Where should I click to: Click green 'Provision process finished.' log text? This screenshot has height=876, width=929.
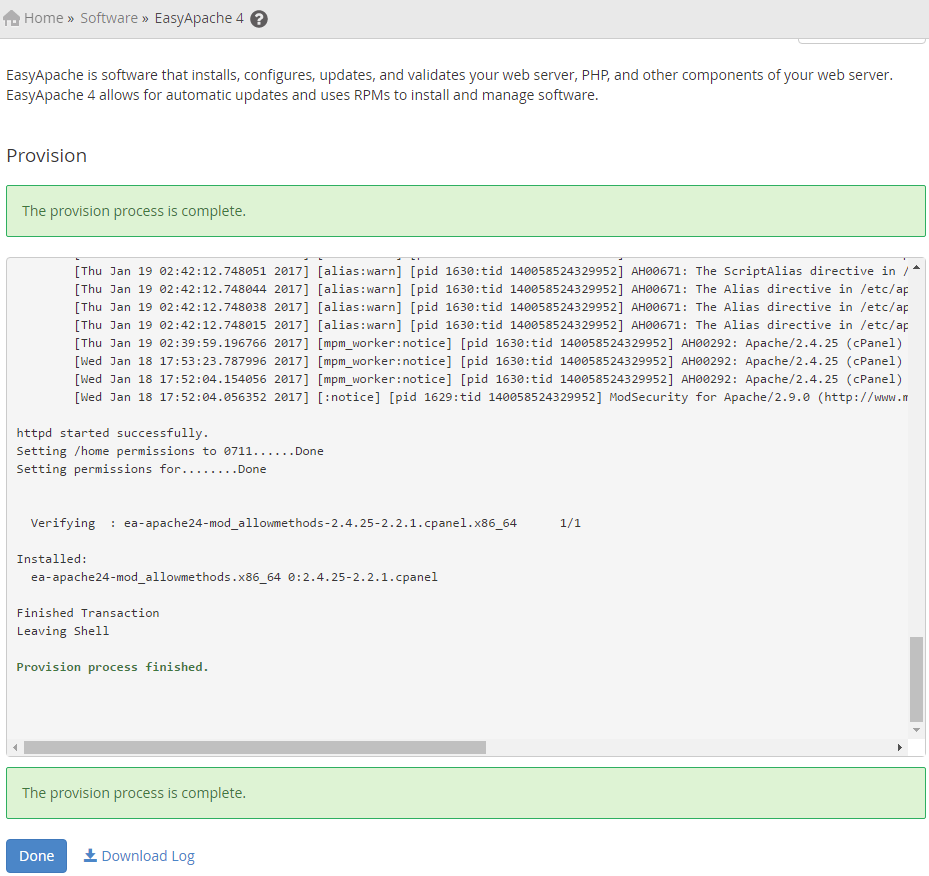(x=113, y=667)
